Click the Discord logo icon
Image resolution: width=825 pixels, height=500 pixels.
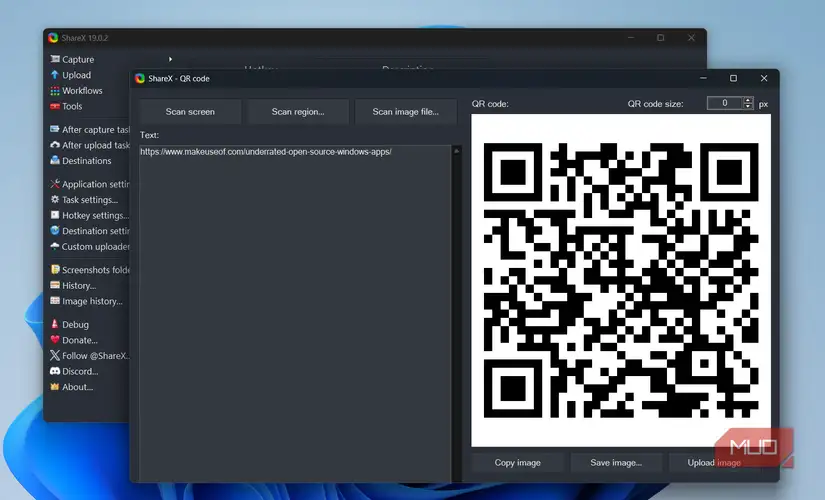pyautogui.click(x=55, y=371)
